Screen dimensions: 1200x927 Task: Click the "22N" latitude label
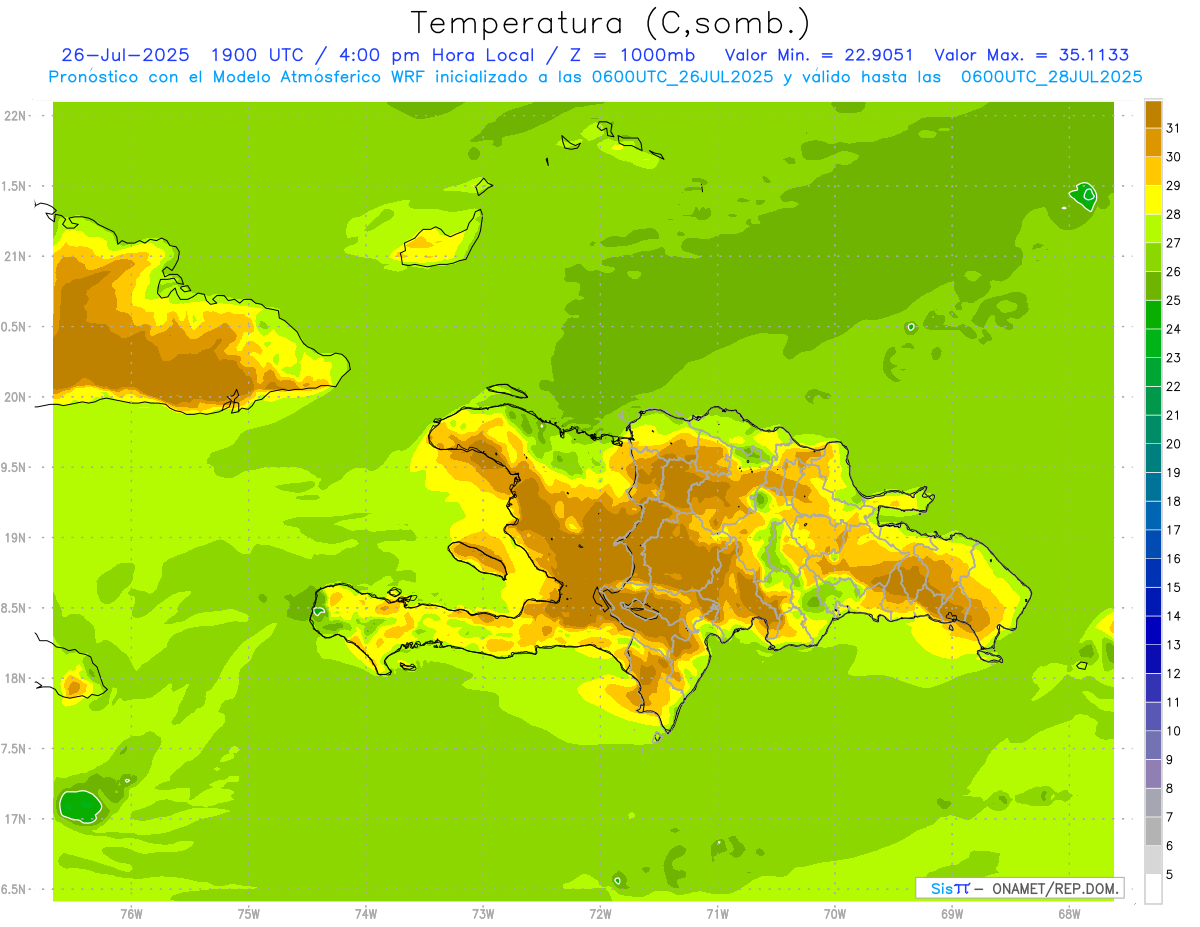[14, 116]
